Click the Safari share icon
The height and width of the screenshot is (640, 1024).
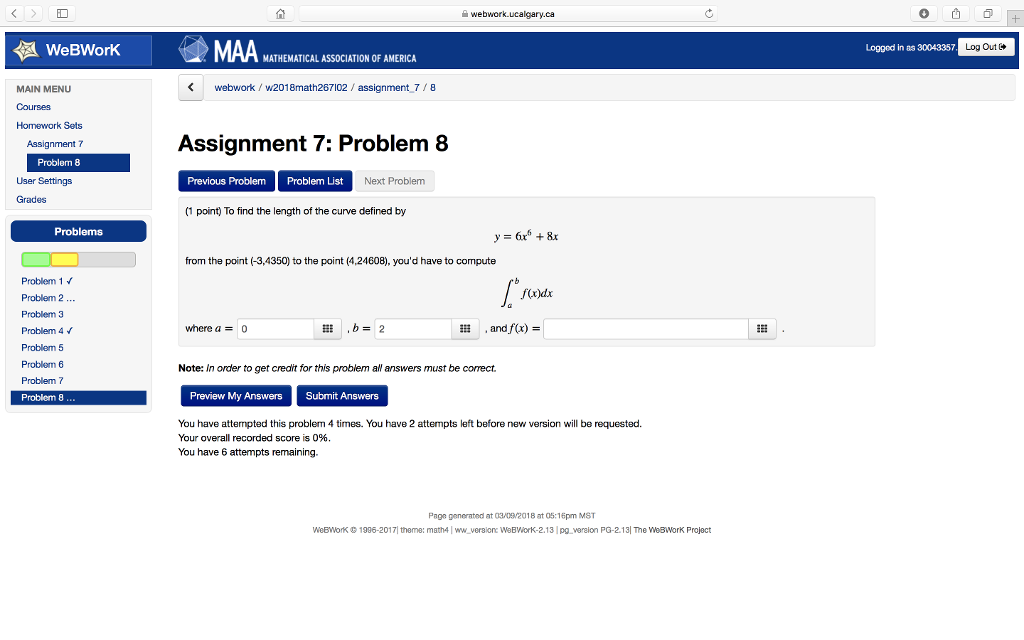pos(955,13)
